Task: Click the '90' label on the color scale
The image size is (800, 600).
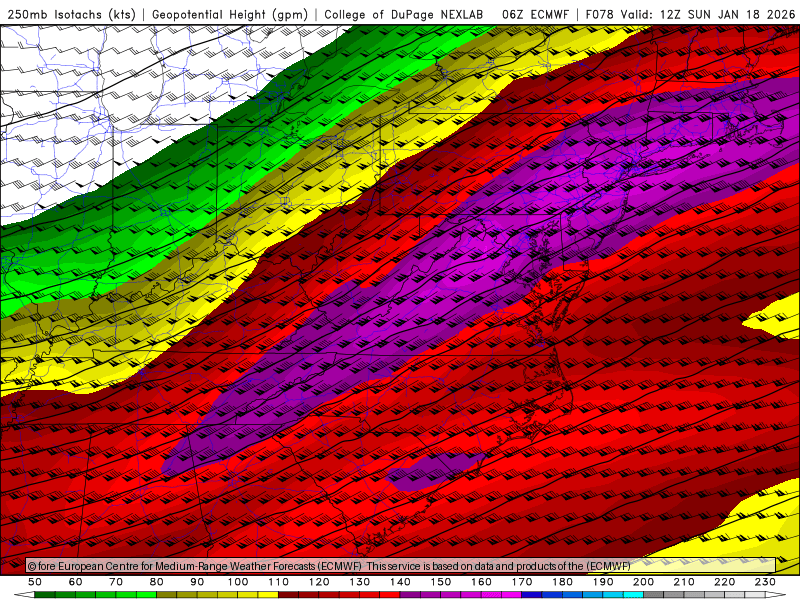Action: [197, 582]
